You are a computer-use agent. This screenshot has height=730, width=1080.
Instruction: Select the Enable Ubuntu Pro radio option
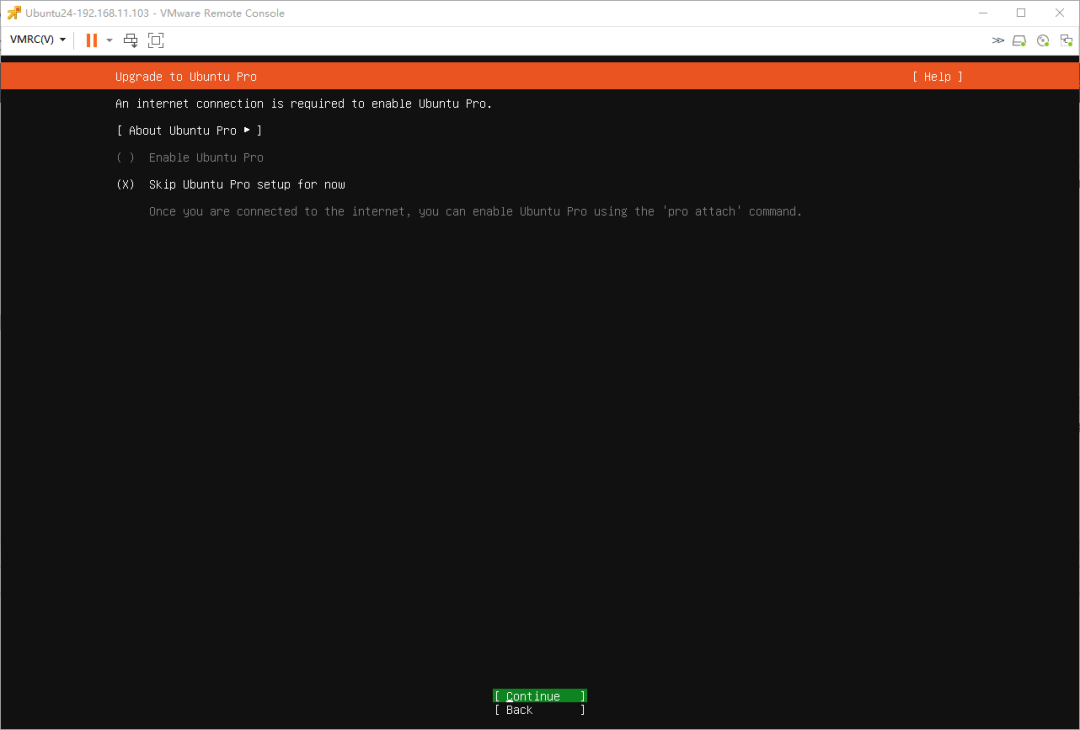tap(190, 157)
